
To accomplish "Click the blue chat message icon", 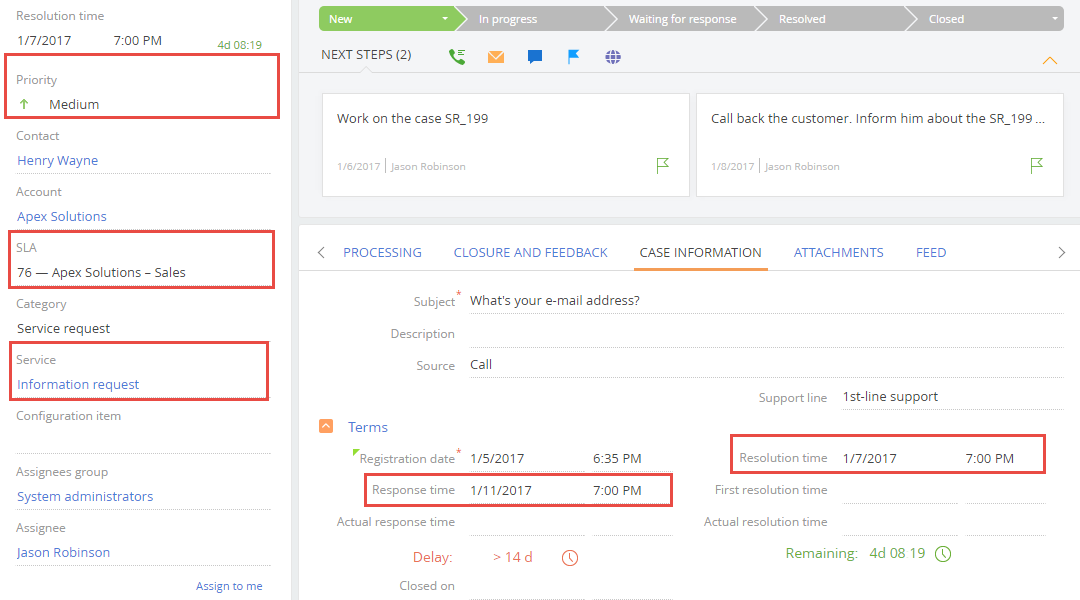I will (x=534, y=57).
